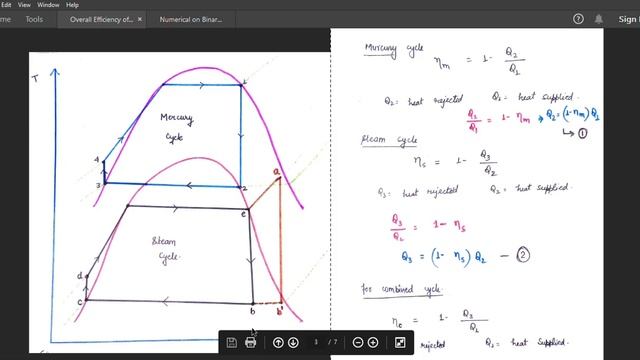
Task: Switch to the Numerical on Binar... tab
Action: tap(191, 19)
